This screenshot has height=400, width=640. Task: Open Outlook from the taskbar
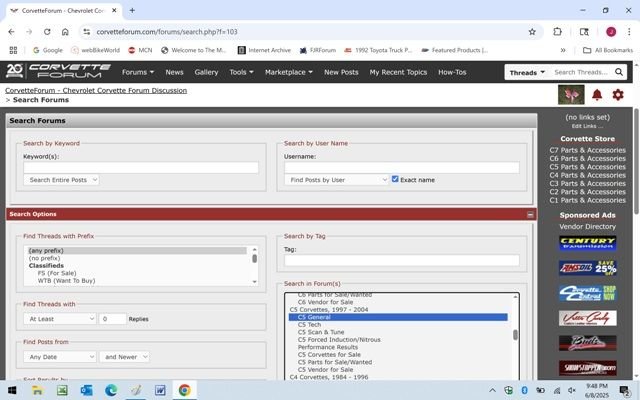87,390
